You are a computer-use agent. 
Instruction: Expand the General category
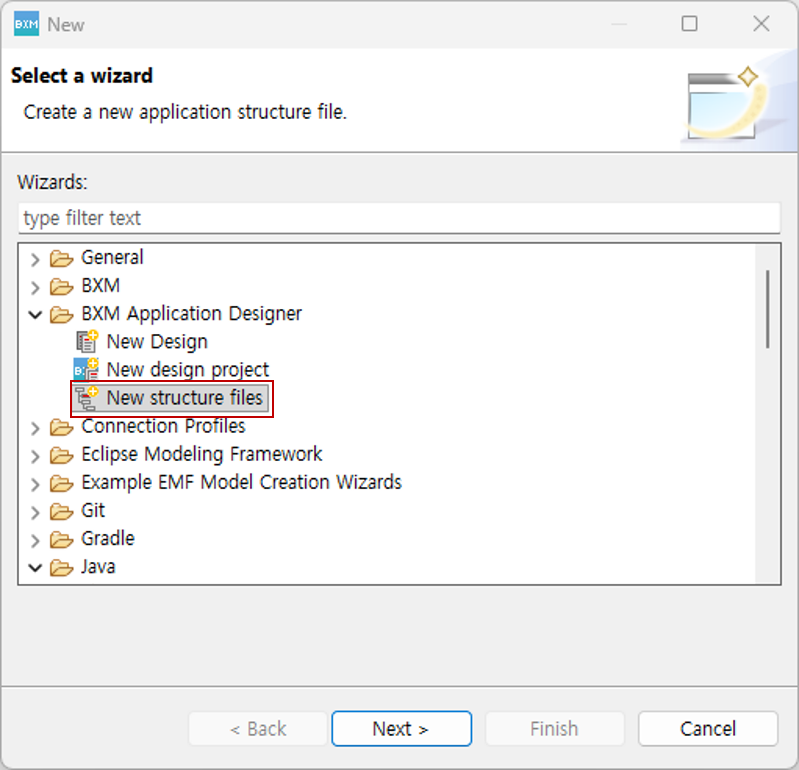36,259
